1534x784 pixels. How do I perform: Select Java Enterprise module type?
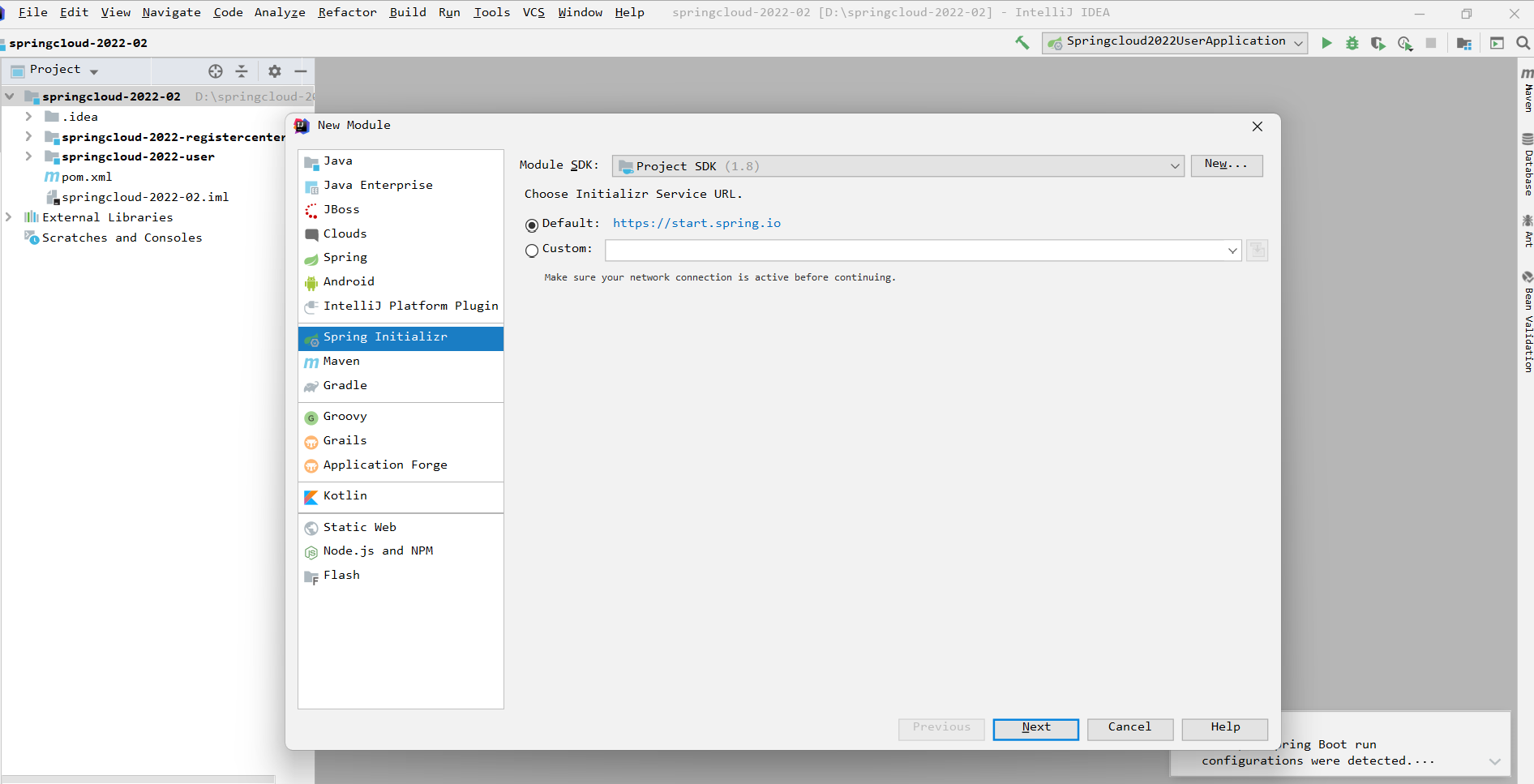click(x=401, y=186)
